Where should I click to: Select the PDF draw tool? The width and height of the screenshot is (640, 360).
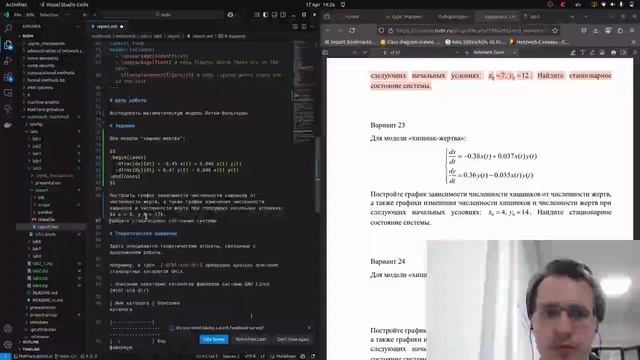point(592,53)
